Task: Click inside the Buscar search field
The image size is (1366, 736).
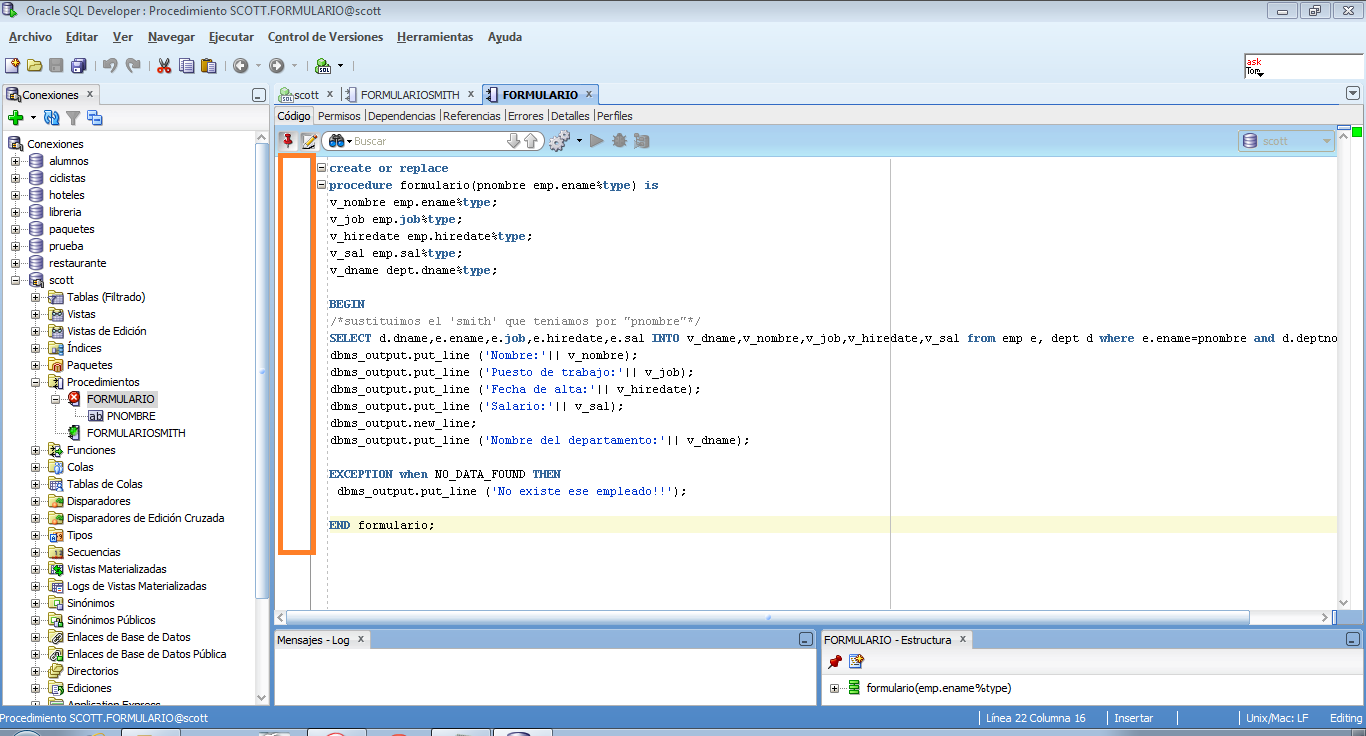Action: pos(430,140)
